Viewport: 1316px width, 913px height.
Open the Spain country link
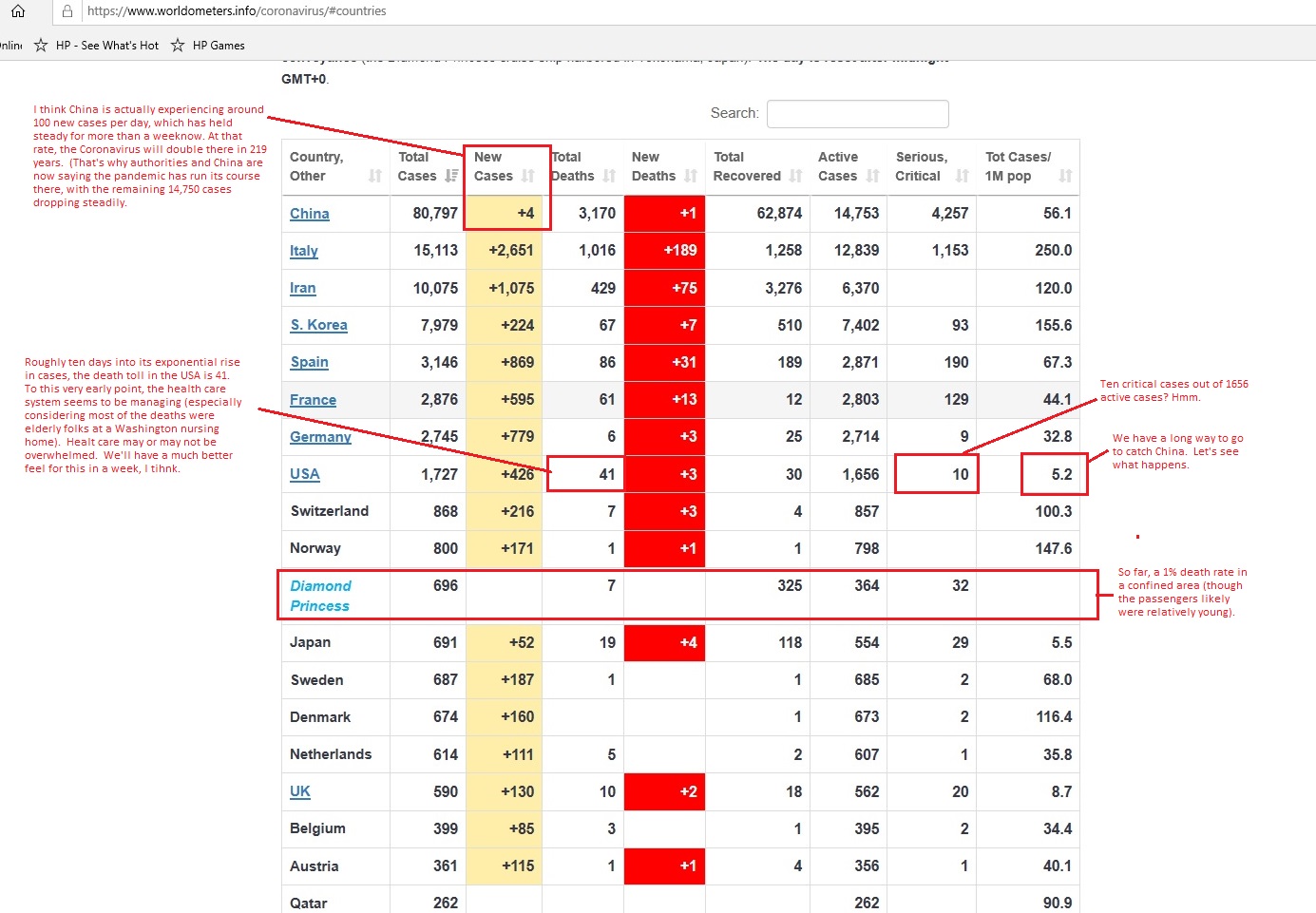click(x=310, y=362)
